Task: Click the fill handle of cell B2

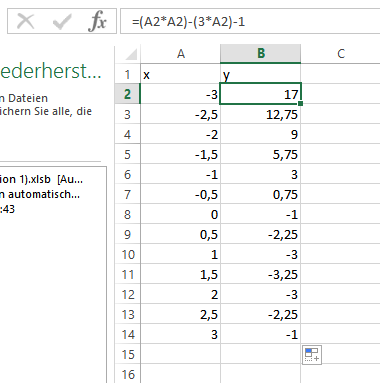Action: [x=300, y=104]
